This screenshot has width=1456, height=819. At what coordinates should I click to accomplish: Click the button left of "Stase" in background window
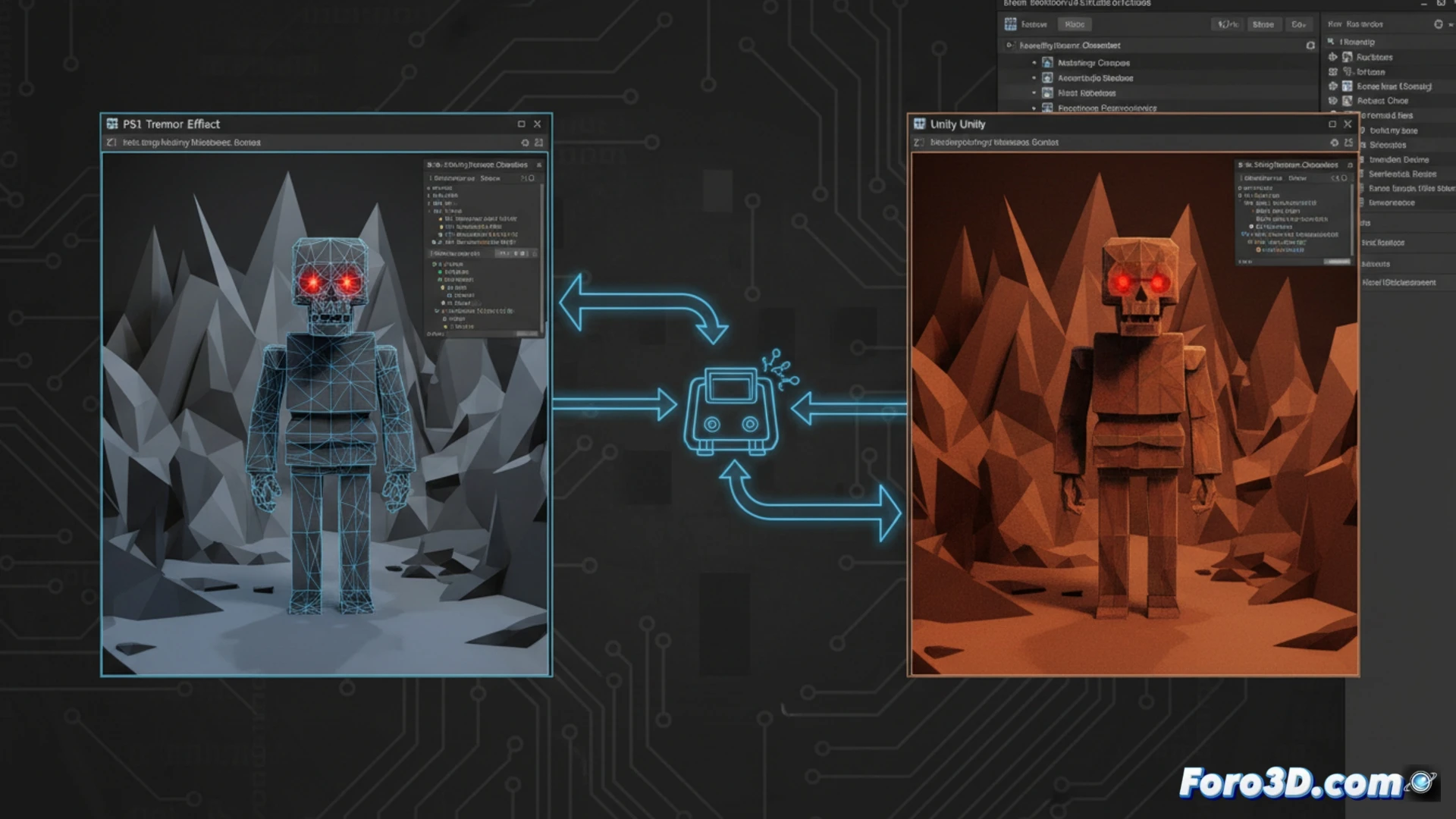tap(1228, 24)
